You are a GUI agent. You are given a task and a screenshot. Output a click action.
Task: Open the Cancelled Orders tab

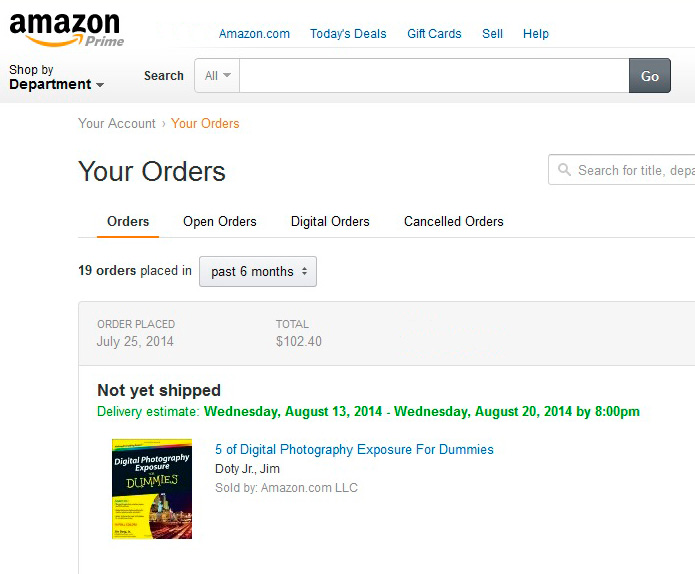(x=453, y=222)
